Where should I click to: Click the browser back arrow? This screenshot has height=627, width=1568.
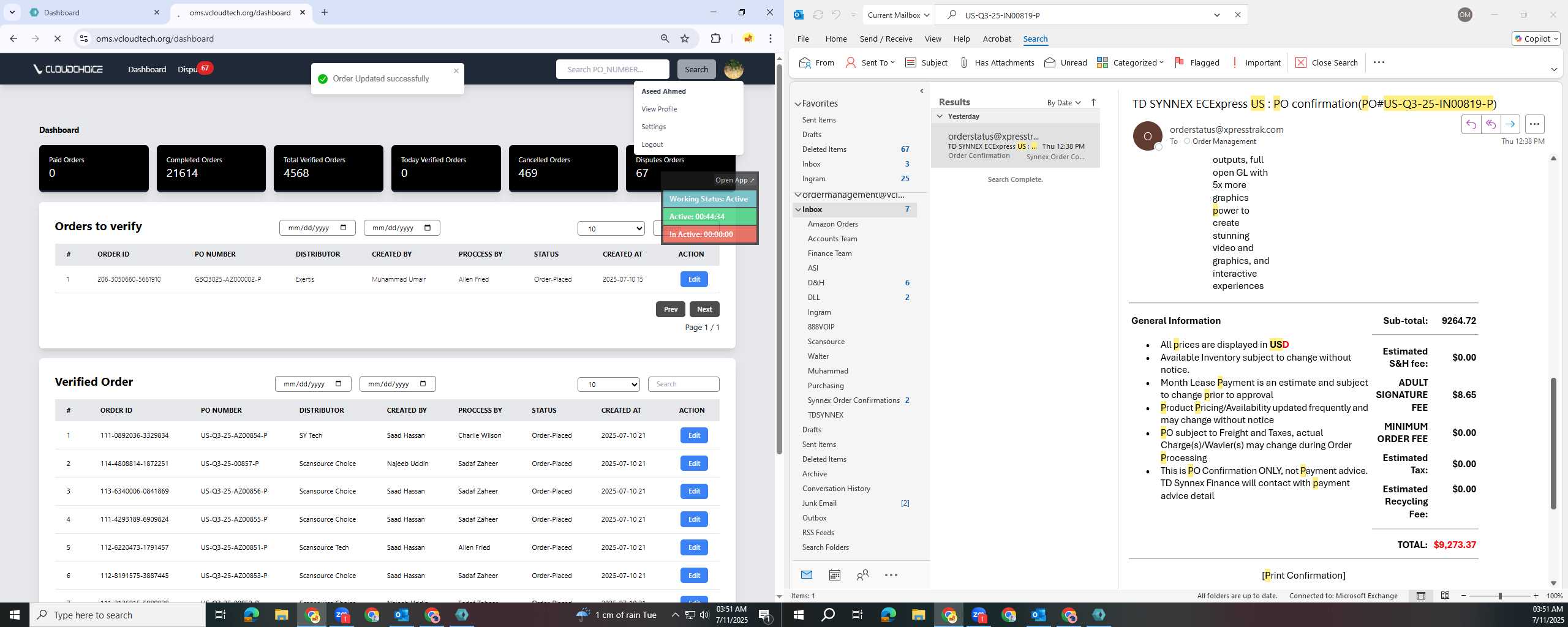pyautogui.click(x=13, y=39)
